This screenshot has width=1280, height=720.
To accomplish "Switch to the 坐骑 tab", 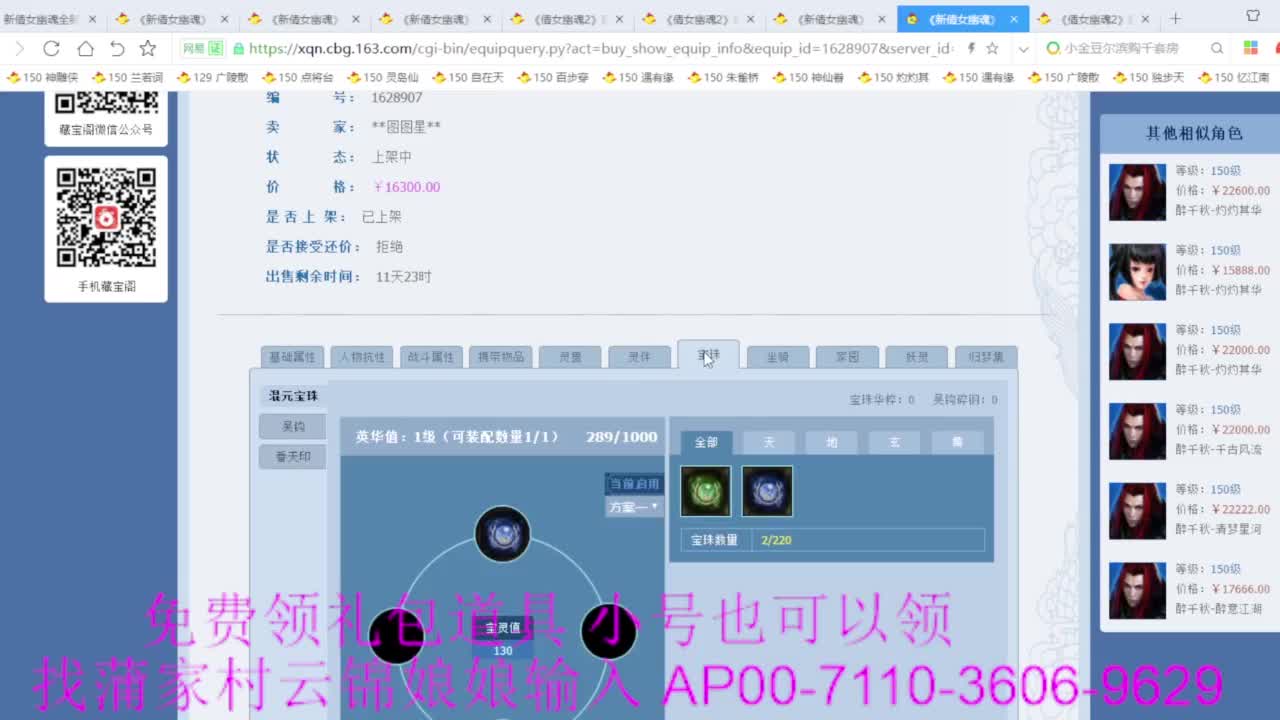I will pyautogui.click(x=777, y=356).
